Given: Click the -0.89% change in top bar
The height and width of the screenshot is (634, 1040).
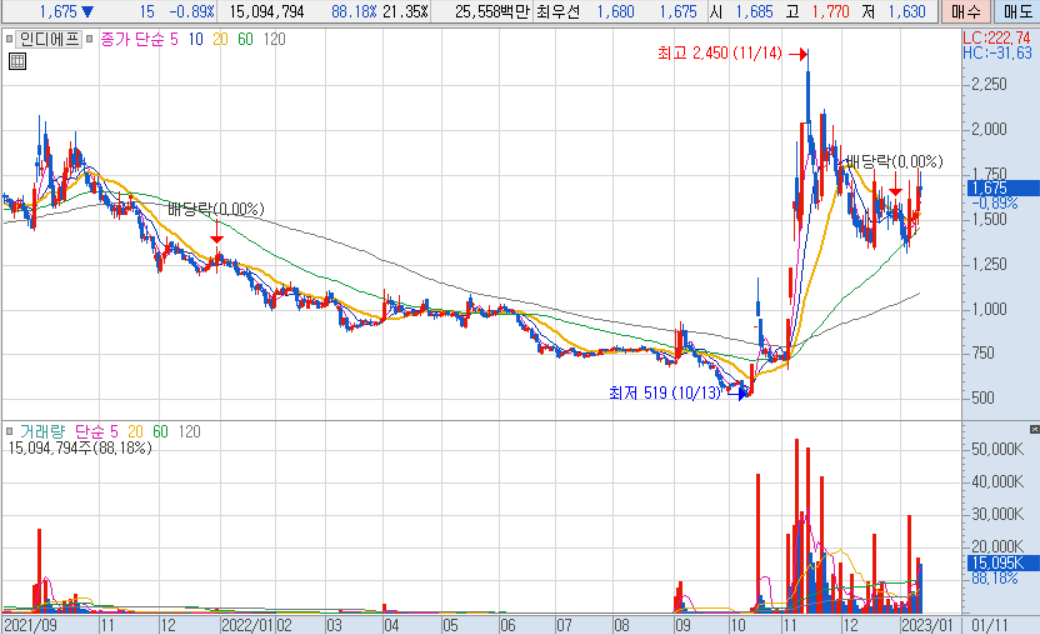Looking at the screenshot, I should pyautogui.click(x=192, y=12).
